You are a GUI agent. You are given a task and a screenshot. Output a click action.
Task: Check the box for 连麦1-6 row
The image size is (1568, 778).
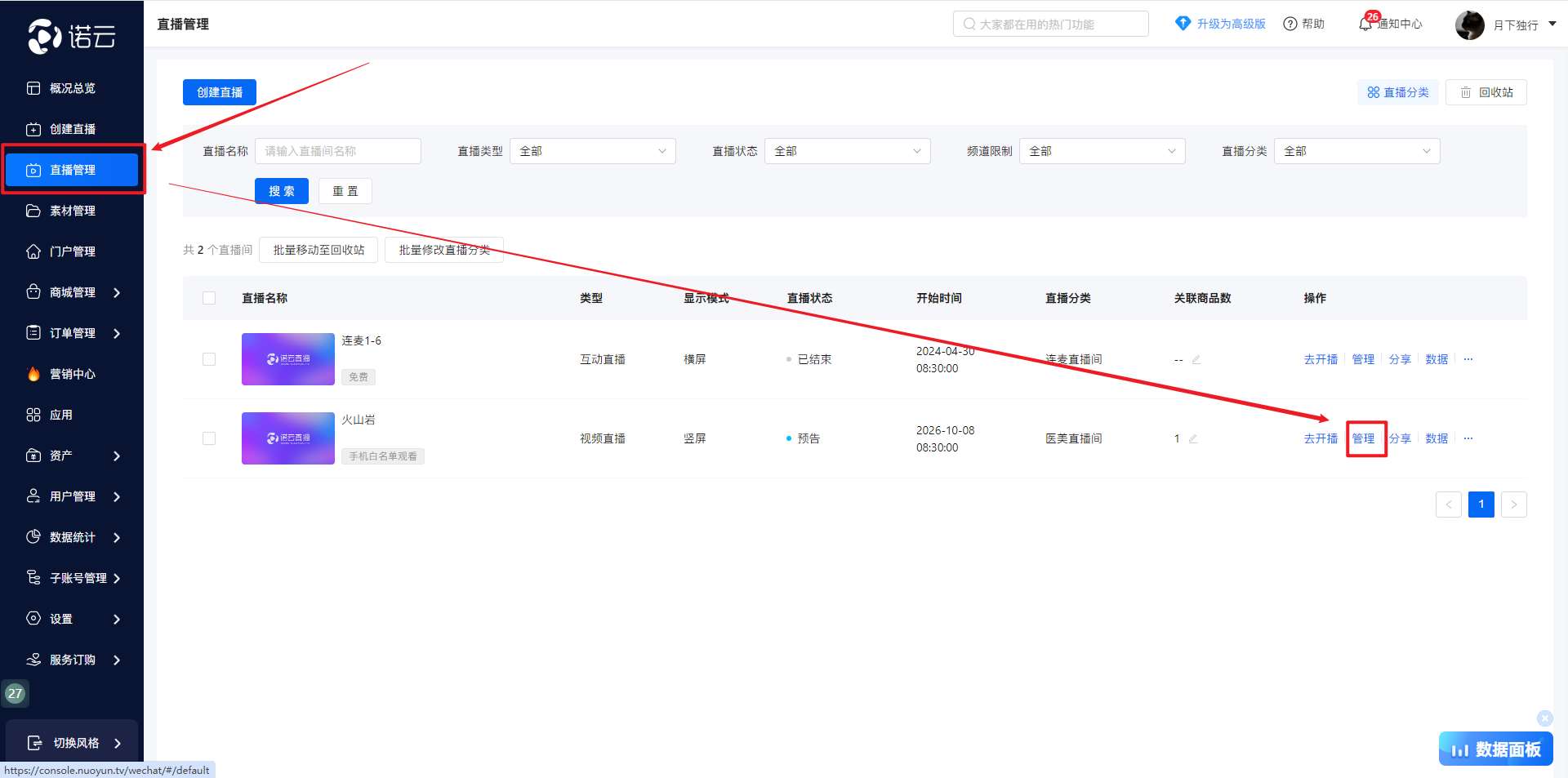click(x=209, y=359)
